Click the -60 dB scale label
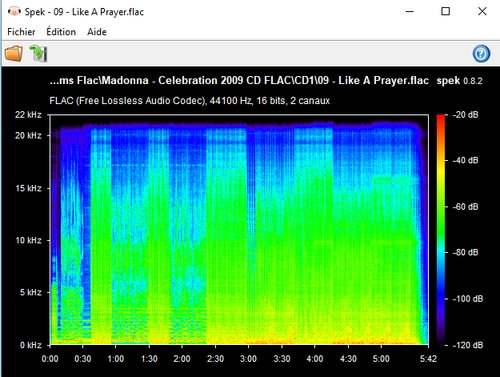Screen dimensions: 500x377 click(466, 207)
